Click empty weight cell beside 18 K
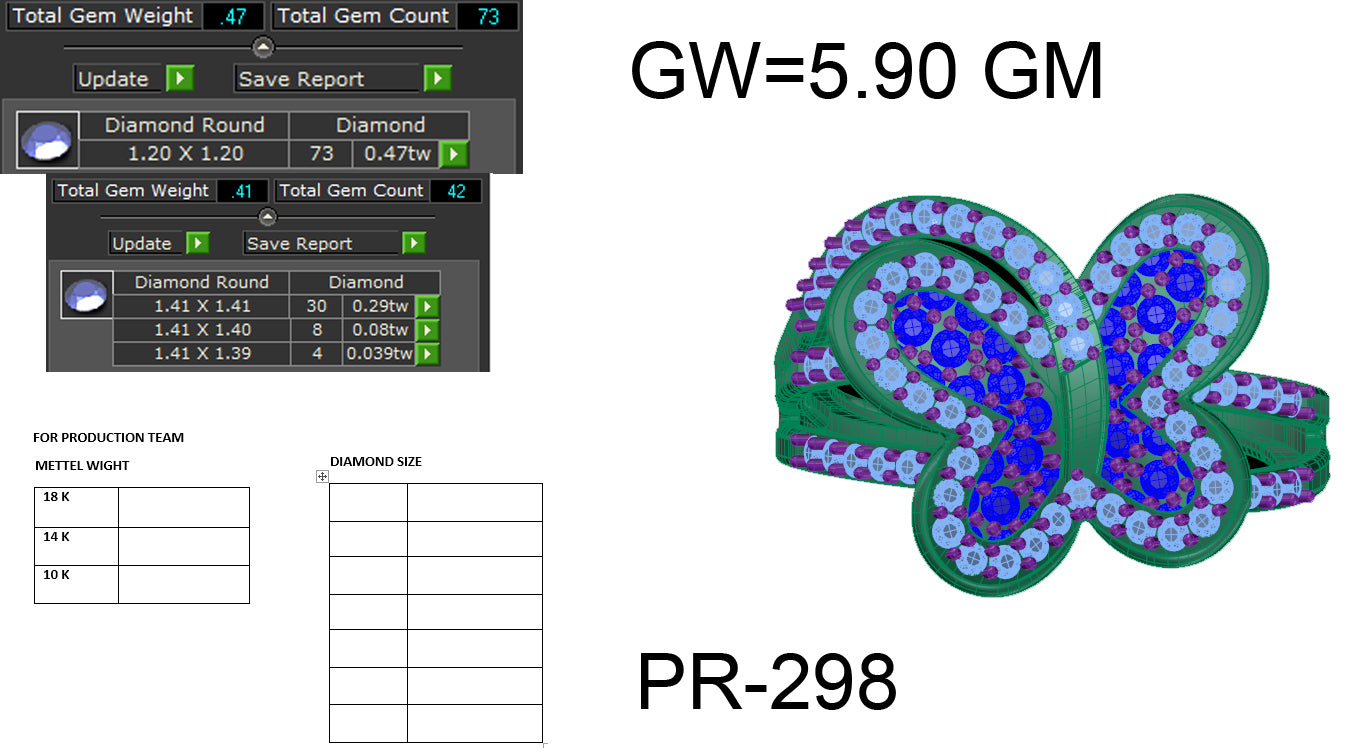1346x752 pixels. [184, 507]
